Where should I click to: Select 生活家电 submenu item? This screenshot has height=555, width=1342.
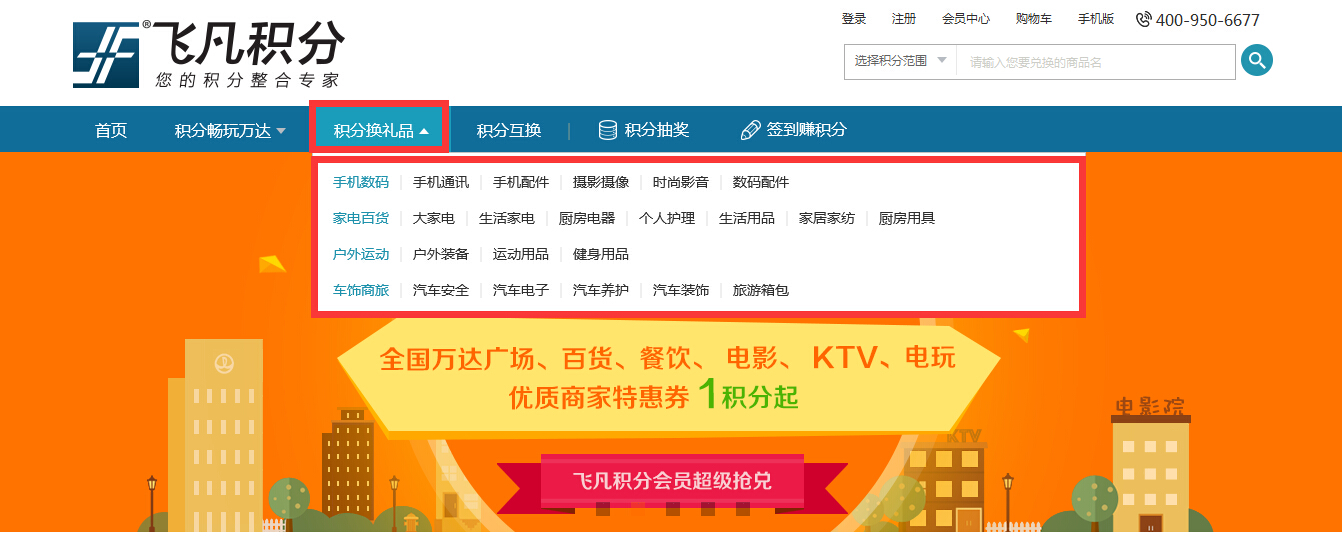click(507, 218)
